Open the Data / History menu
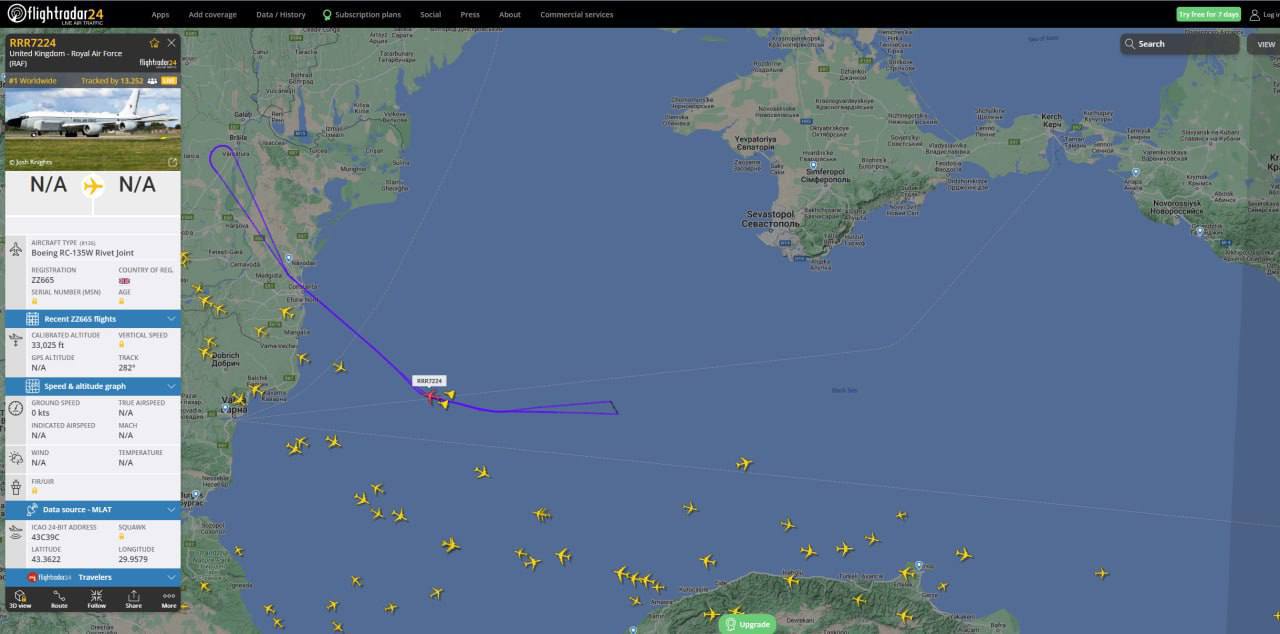 281,15
